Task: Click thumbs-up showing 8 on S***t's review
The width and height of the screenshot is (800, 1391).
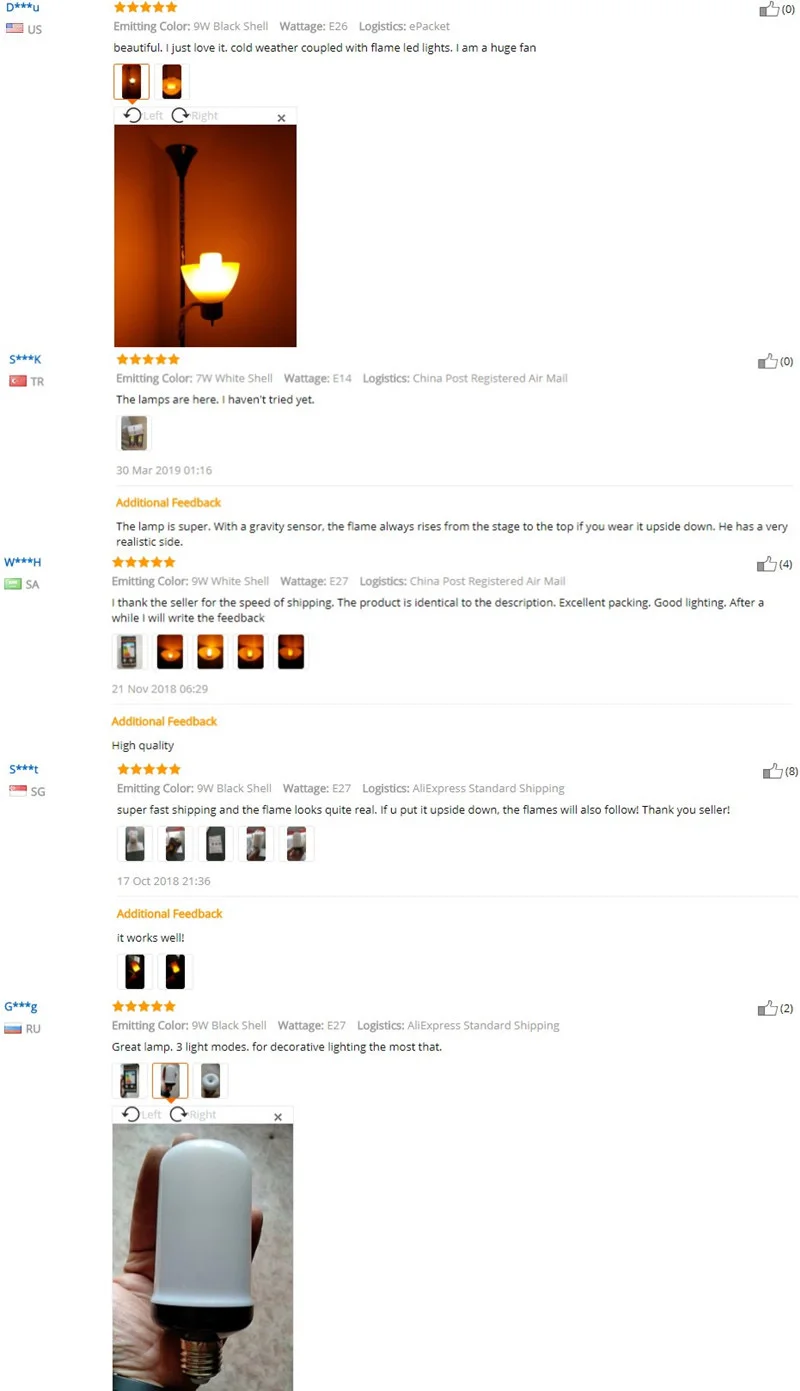Action: (773, 771)
